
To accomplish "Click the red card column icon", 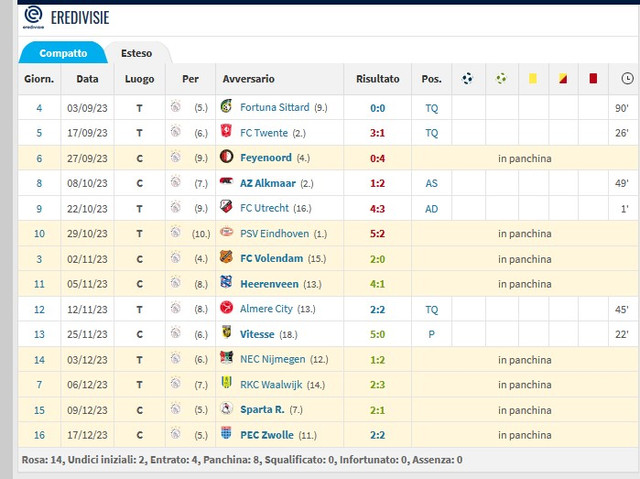I will coord(593,78).
